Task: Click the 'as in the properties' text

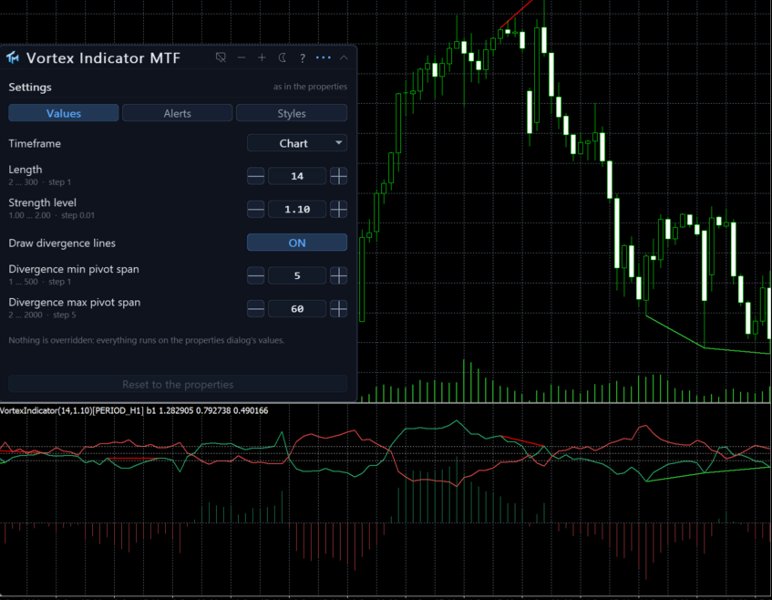Action: (310, 87)
